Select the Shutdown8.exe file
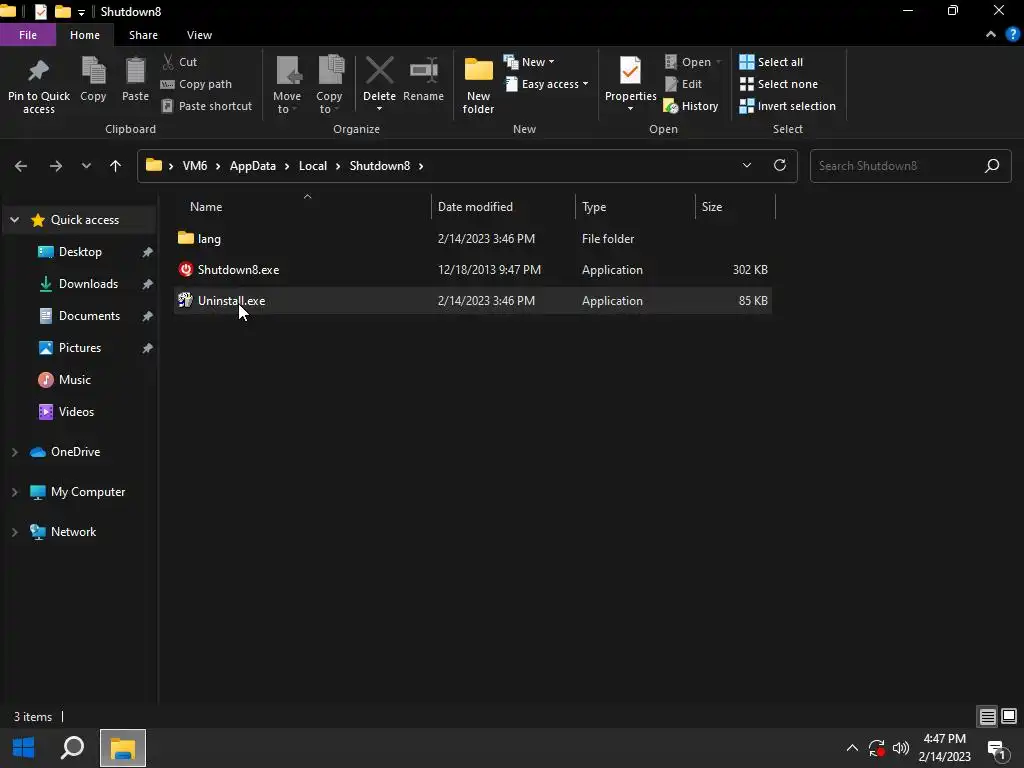This screenshot has width=1024, height=768. click(473, 270)
